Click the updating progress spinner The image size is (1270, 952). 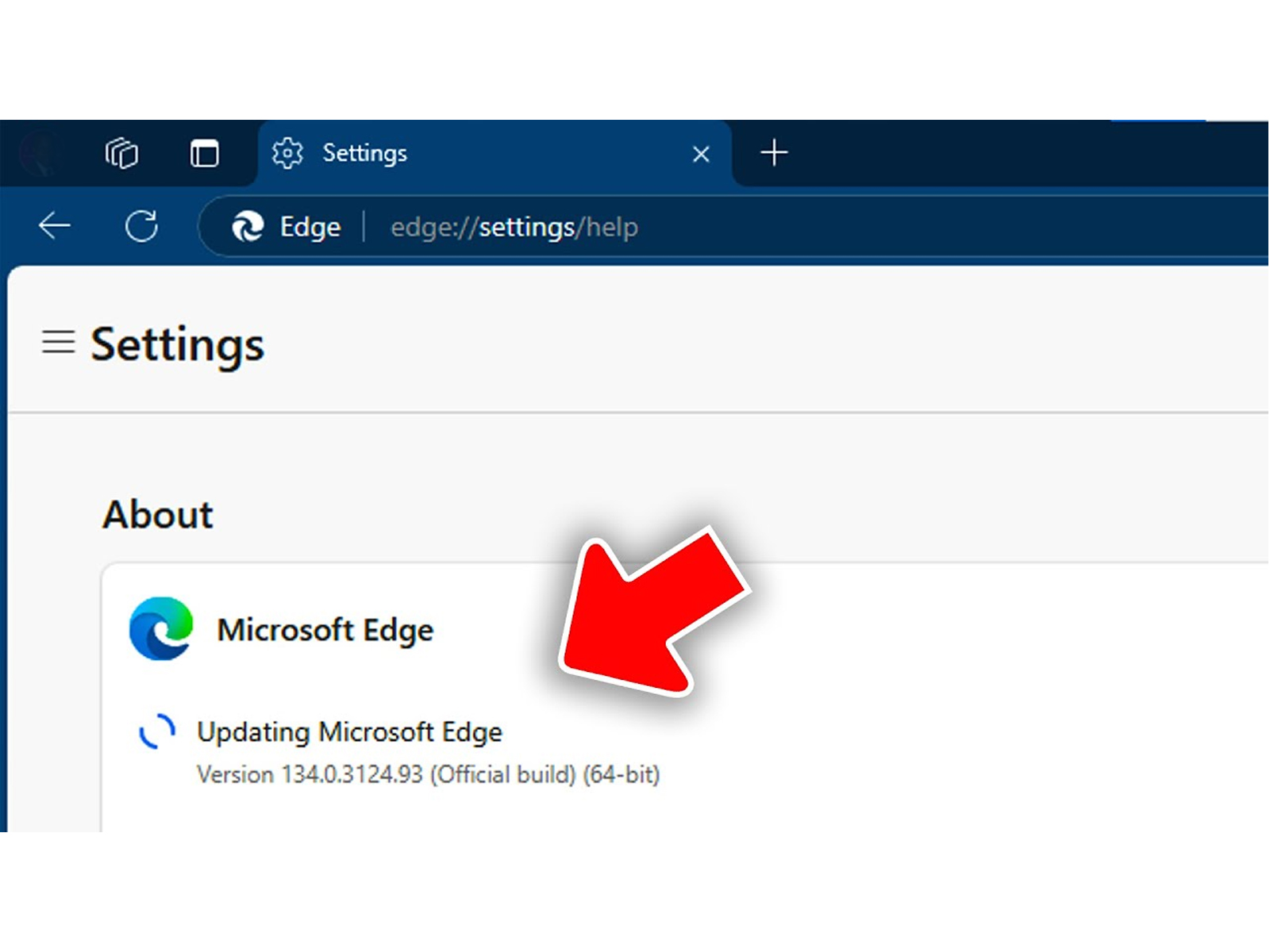(157, 731)
